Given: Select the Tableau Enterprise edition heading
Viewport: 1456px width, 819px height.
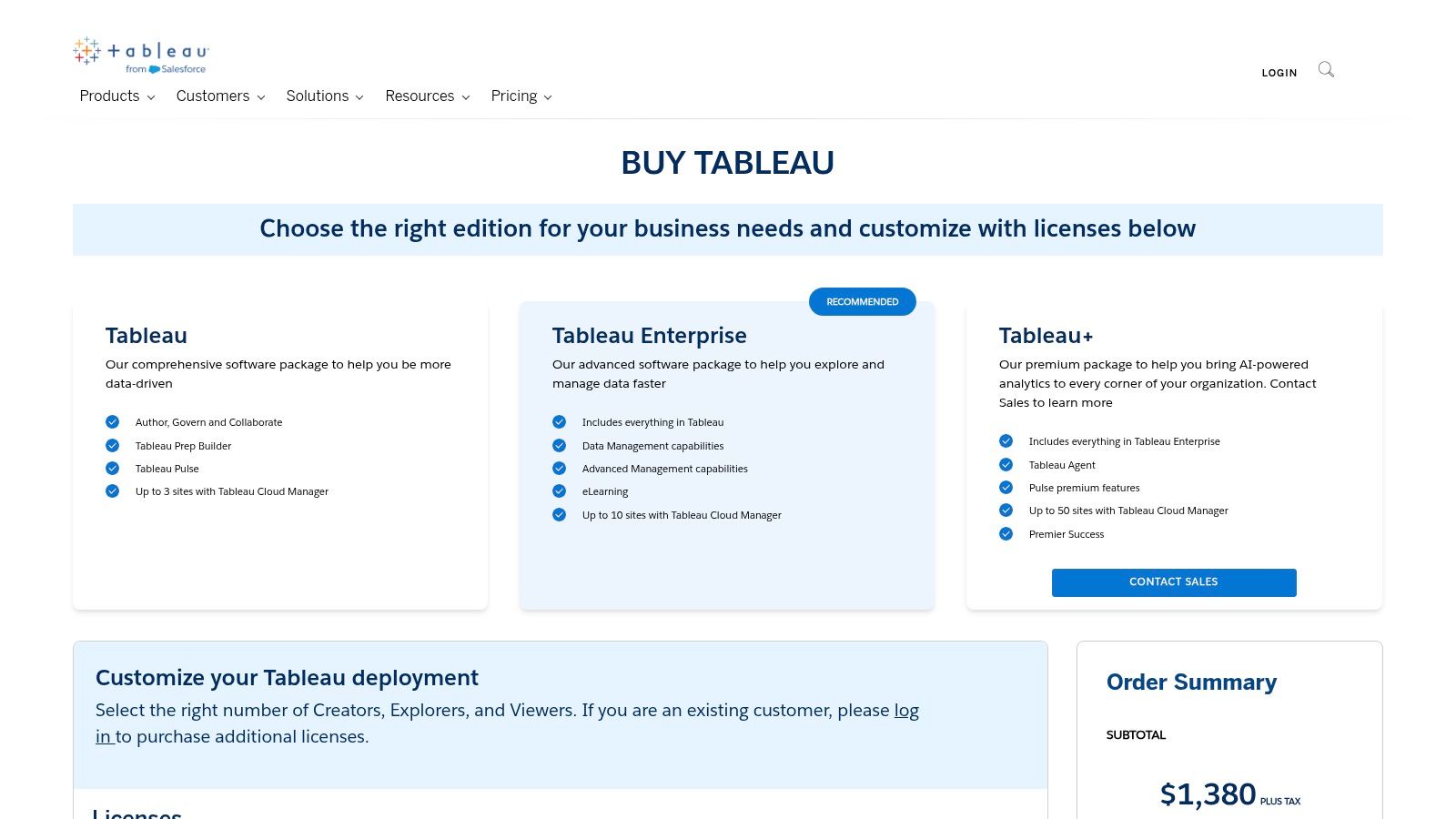Looking at the screenshot, I should point(650,336).
